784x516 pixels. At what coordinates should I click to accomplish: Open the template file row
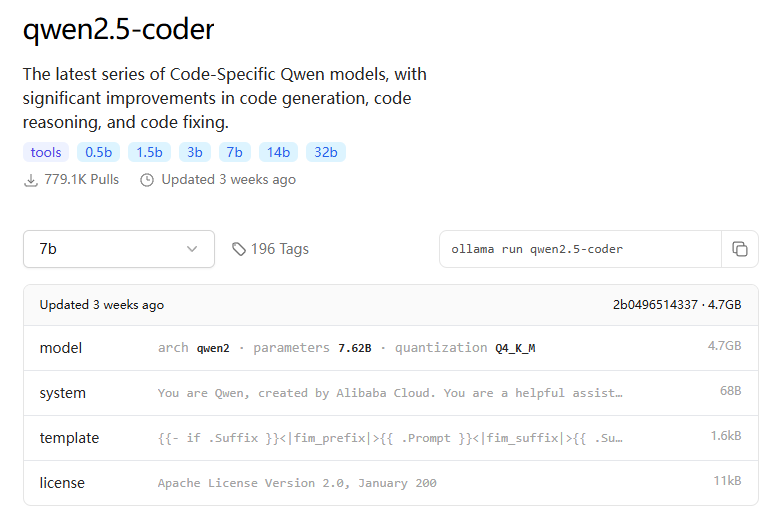coord(391,438)
